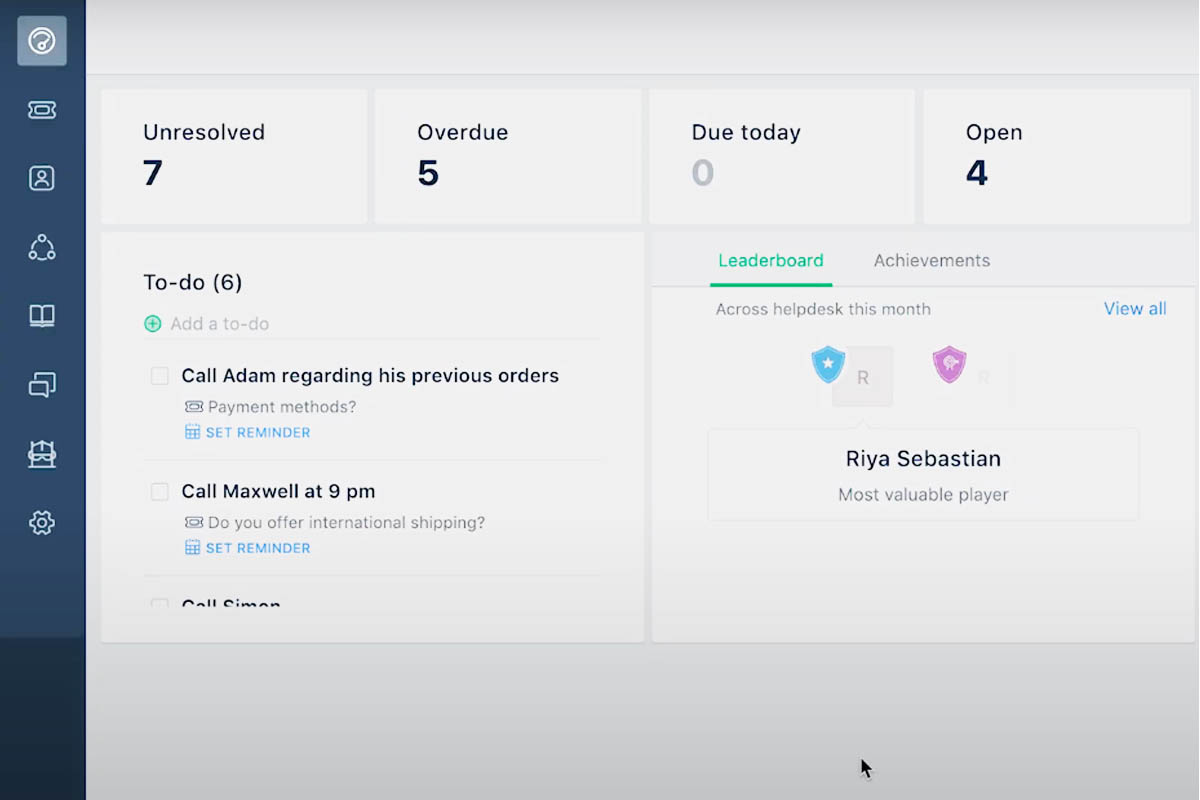Click the blue star badge above Riya Sebastian

[x=827, y=364]
